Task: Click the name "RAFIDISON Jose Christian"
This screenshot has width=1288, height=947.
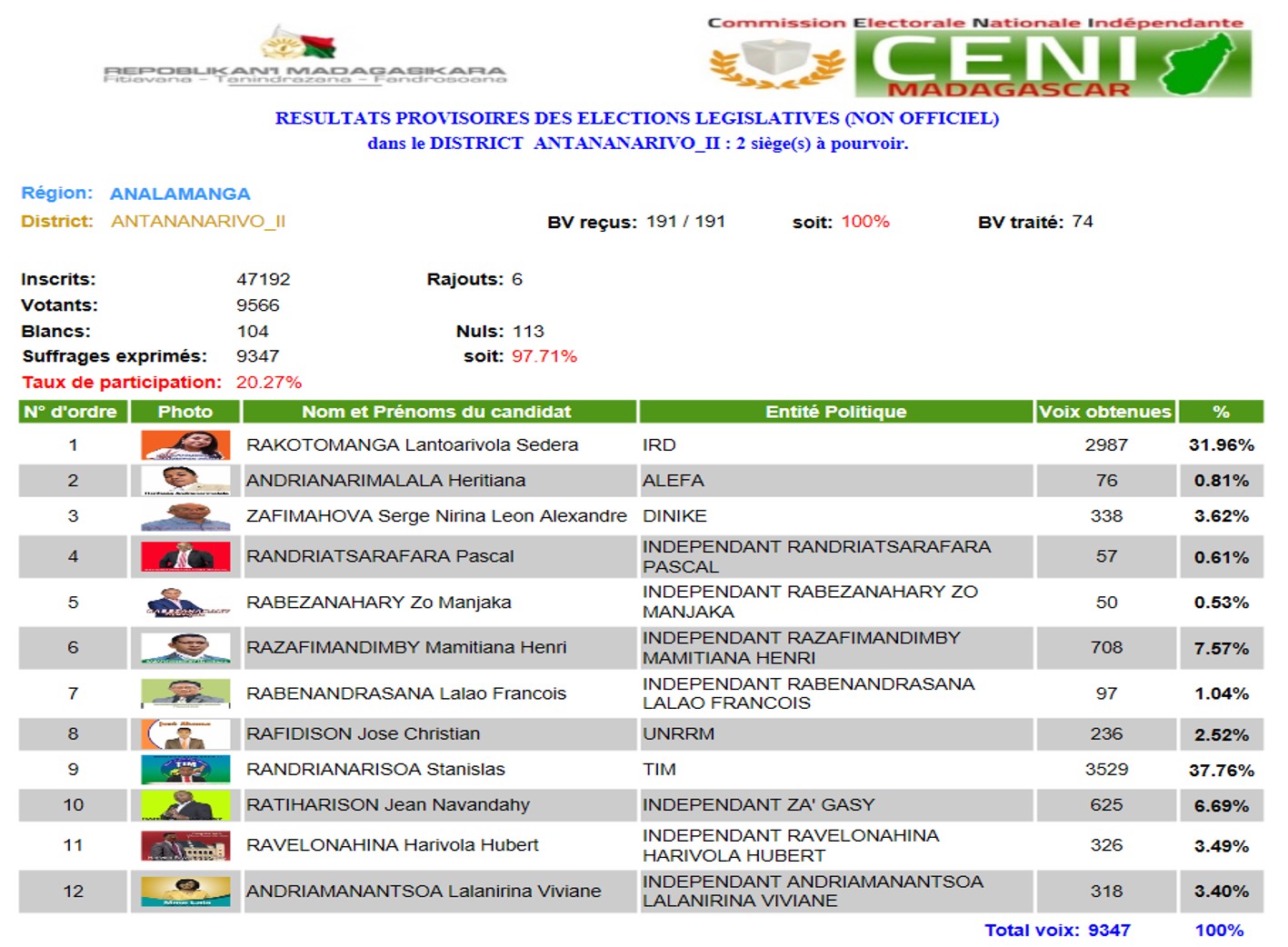Action: pos(364,734)
